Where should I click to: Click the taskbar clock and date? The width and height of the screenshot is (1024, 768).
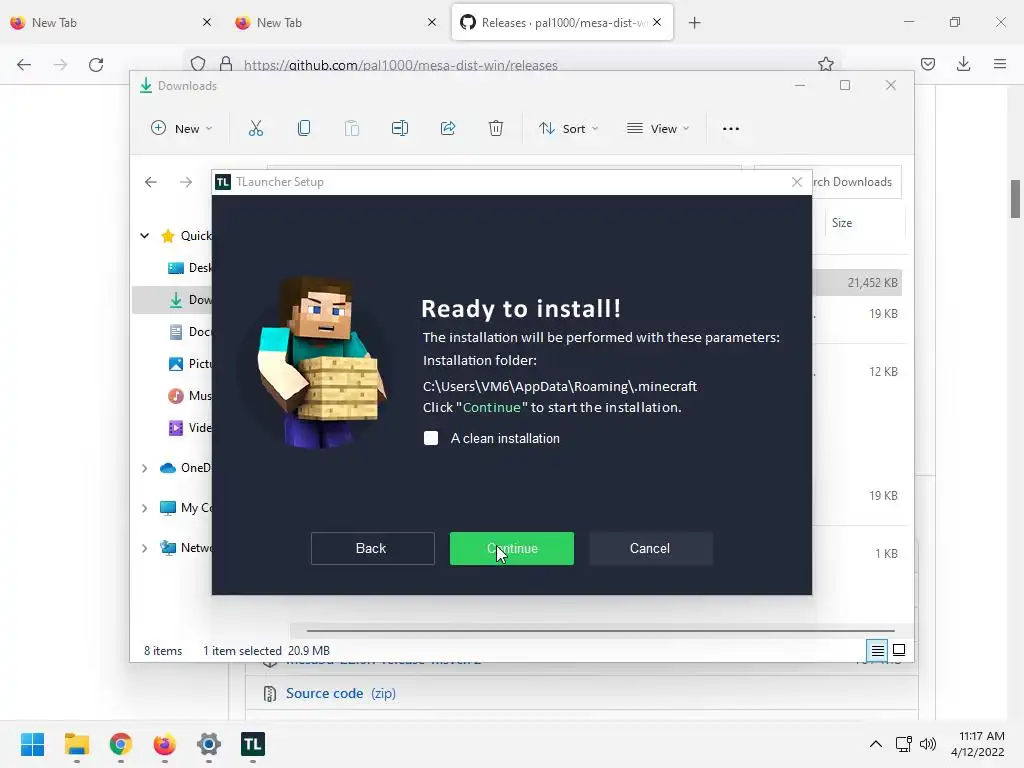pos(978,744)
